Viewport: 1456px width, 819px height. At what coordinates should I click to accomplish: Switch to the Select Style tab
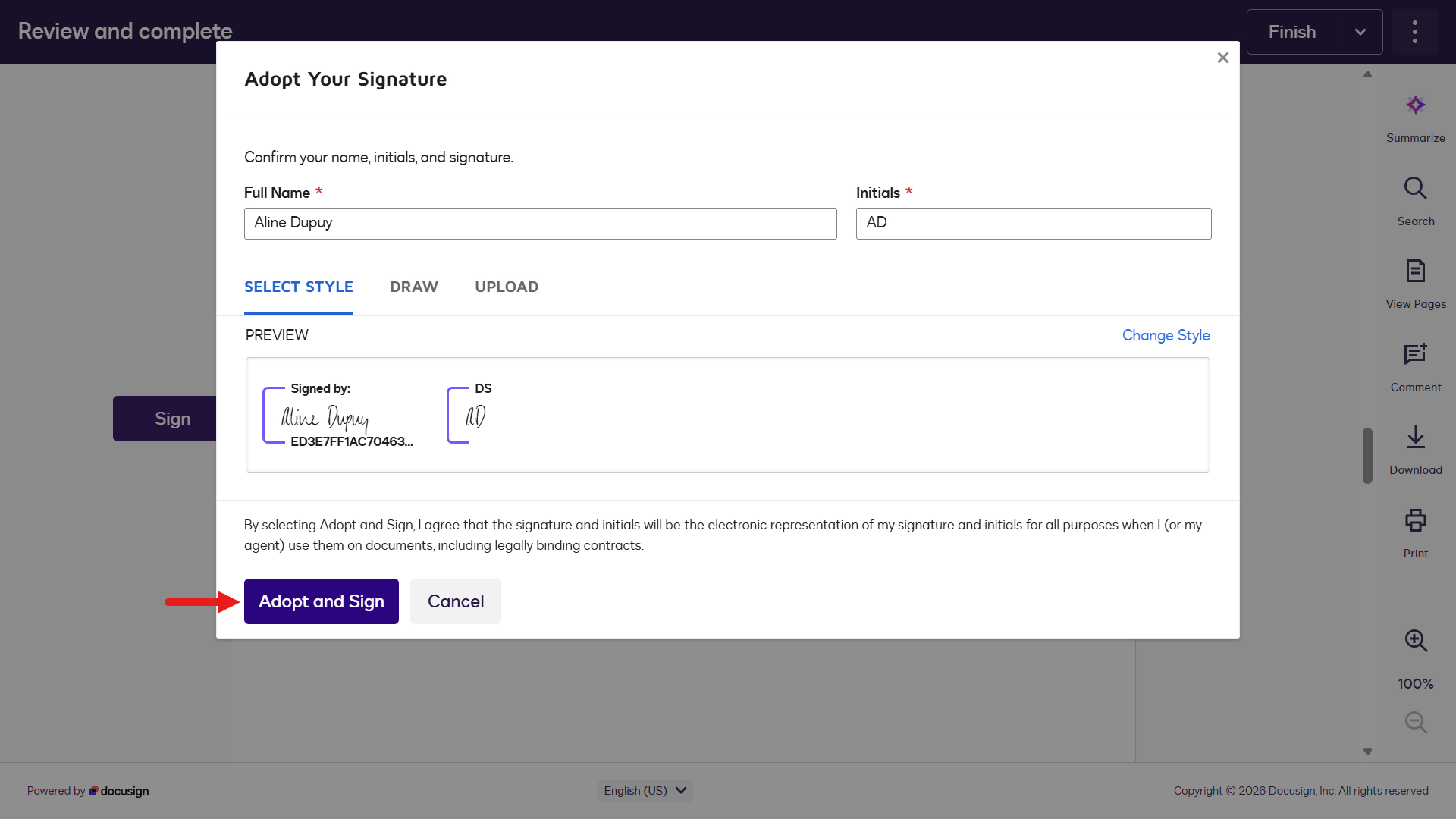pos(299,287)
